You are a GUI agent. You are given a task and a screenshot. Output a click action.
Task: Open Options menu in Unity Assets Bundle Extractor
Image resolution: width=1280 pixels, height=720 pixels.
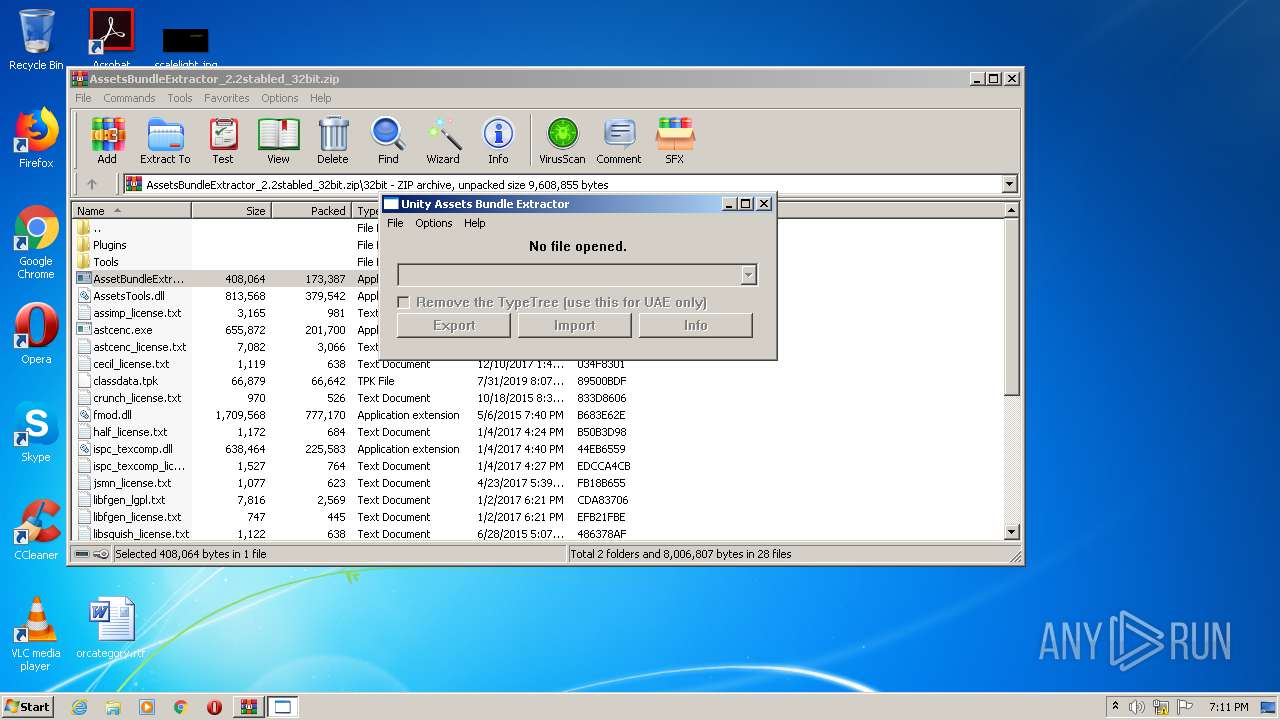click(x=434, y=223)
